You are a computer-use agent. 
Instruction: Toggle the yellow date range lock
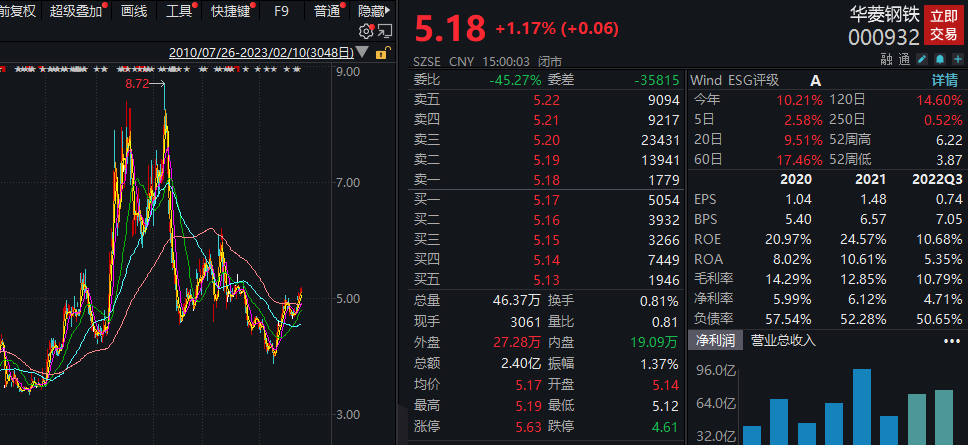pyautogui.click(x=380, y=52)
